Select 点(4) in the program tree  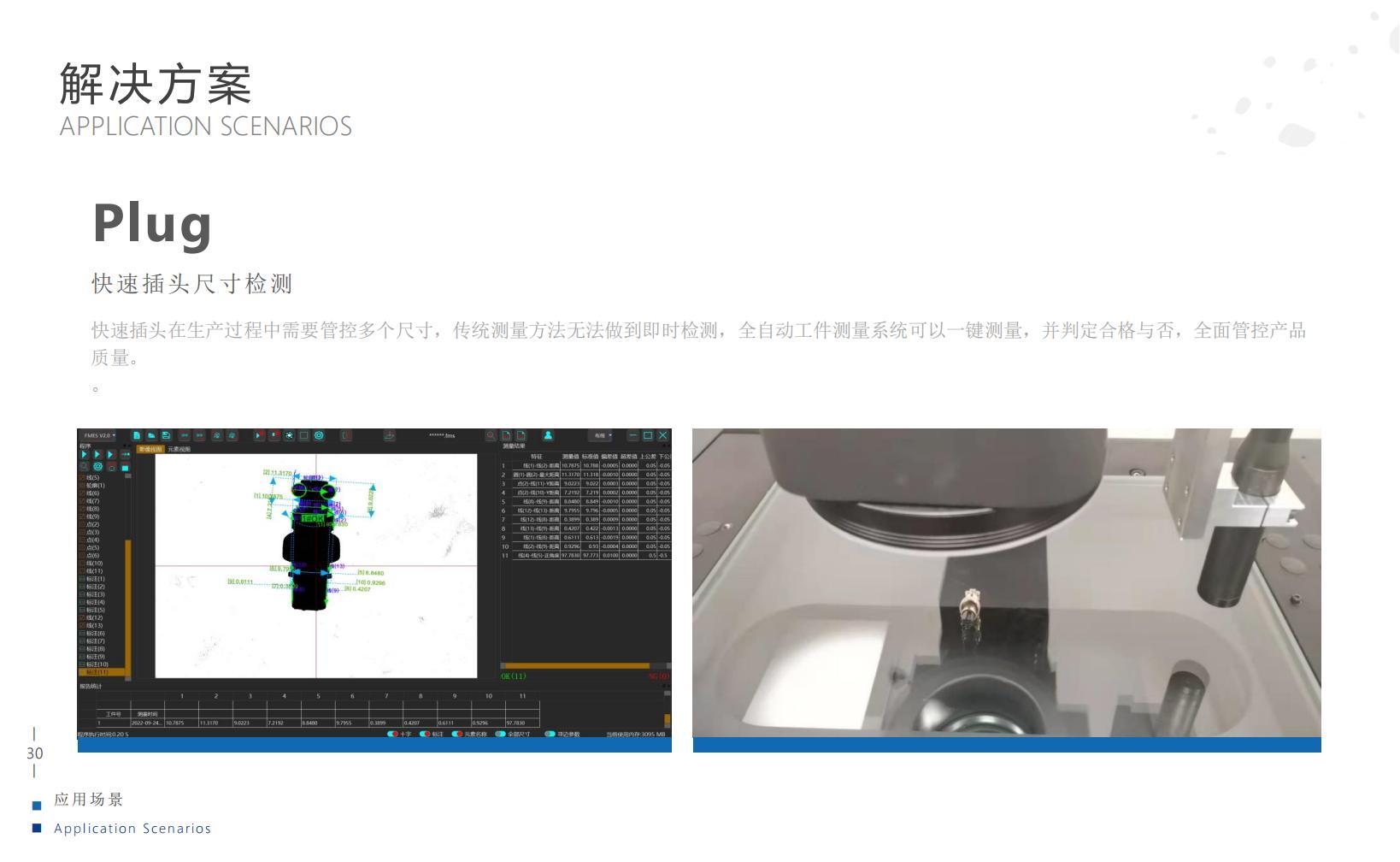[93, 540]
